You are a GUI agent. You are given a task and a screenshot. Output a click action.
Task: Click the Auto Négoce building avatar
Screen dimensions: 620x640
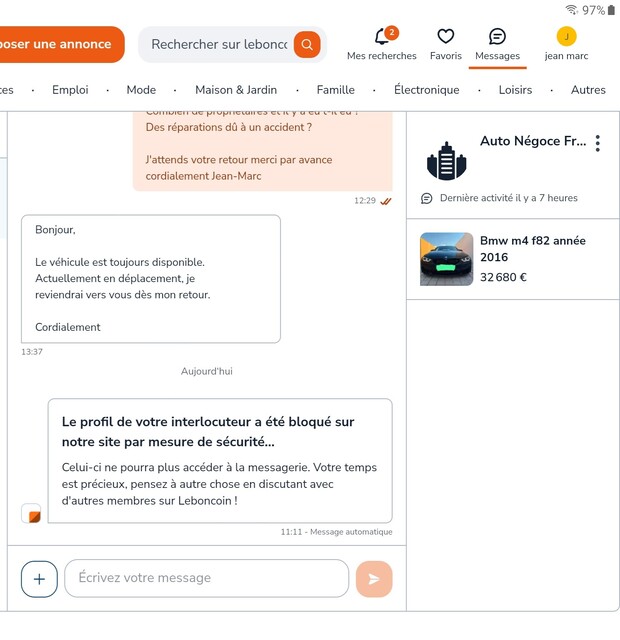click(x=446, y=161)
